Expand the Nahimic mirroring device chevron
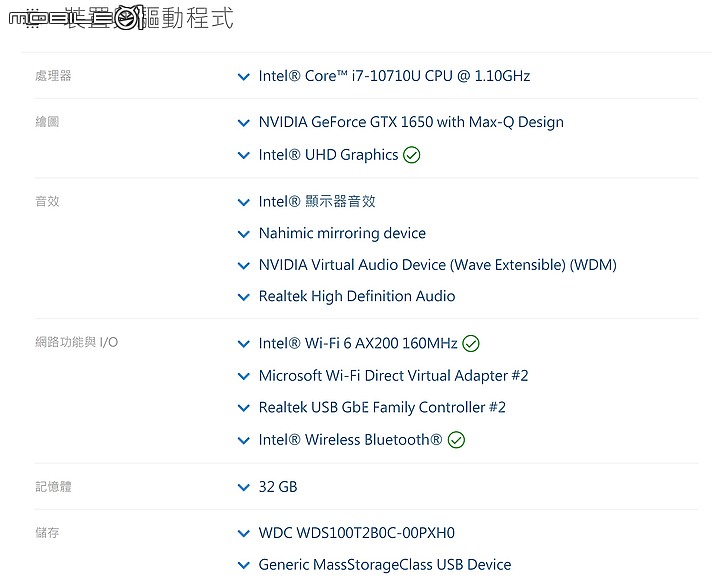720x577 pixels. pyautogui.click(x=244, y=234)
